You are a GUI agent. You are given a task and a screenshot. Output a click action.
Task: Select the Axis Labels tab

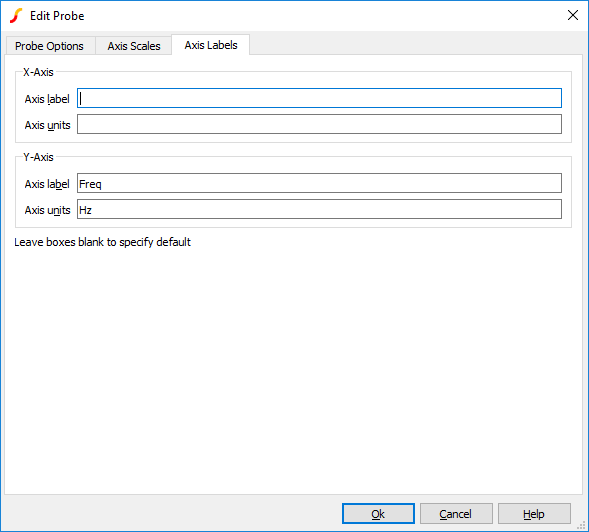pyautogui.click(x=211, y=45)
